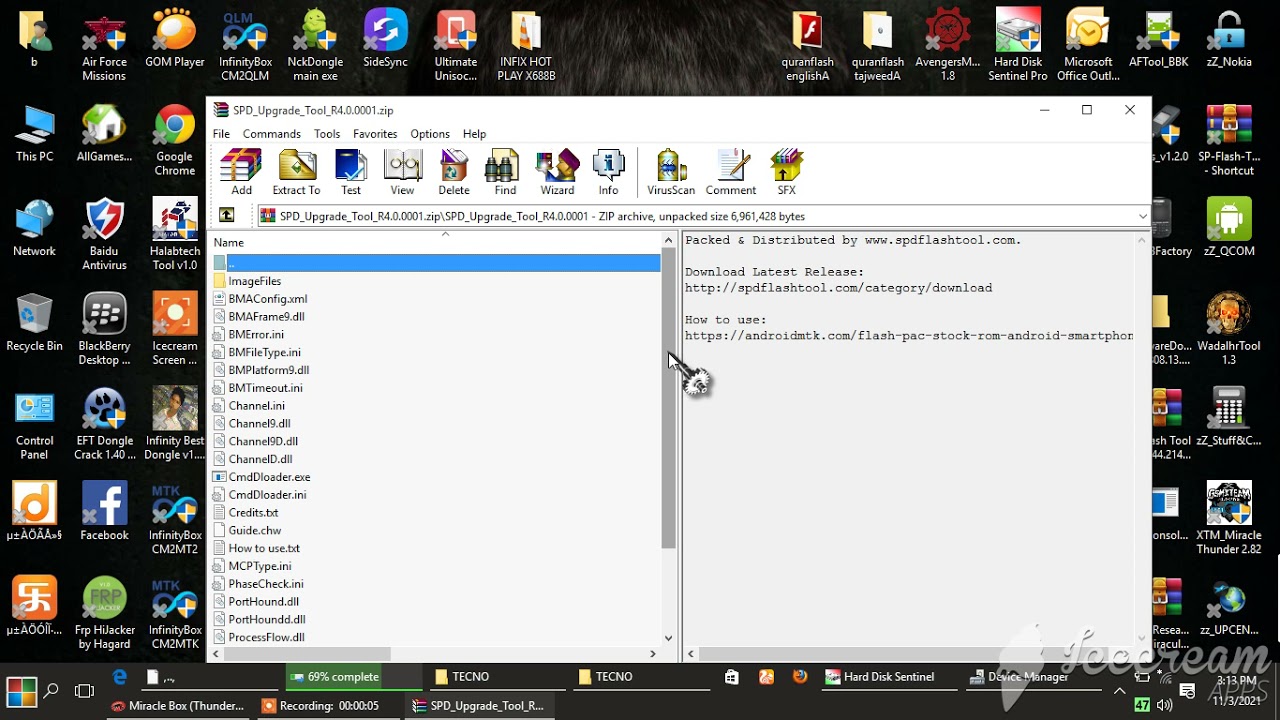
Task: Open the Tools menu
Action: coord(327,134)
